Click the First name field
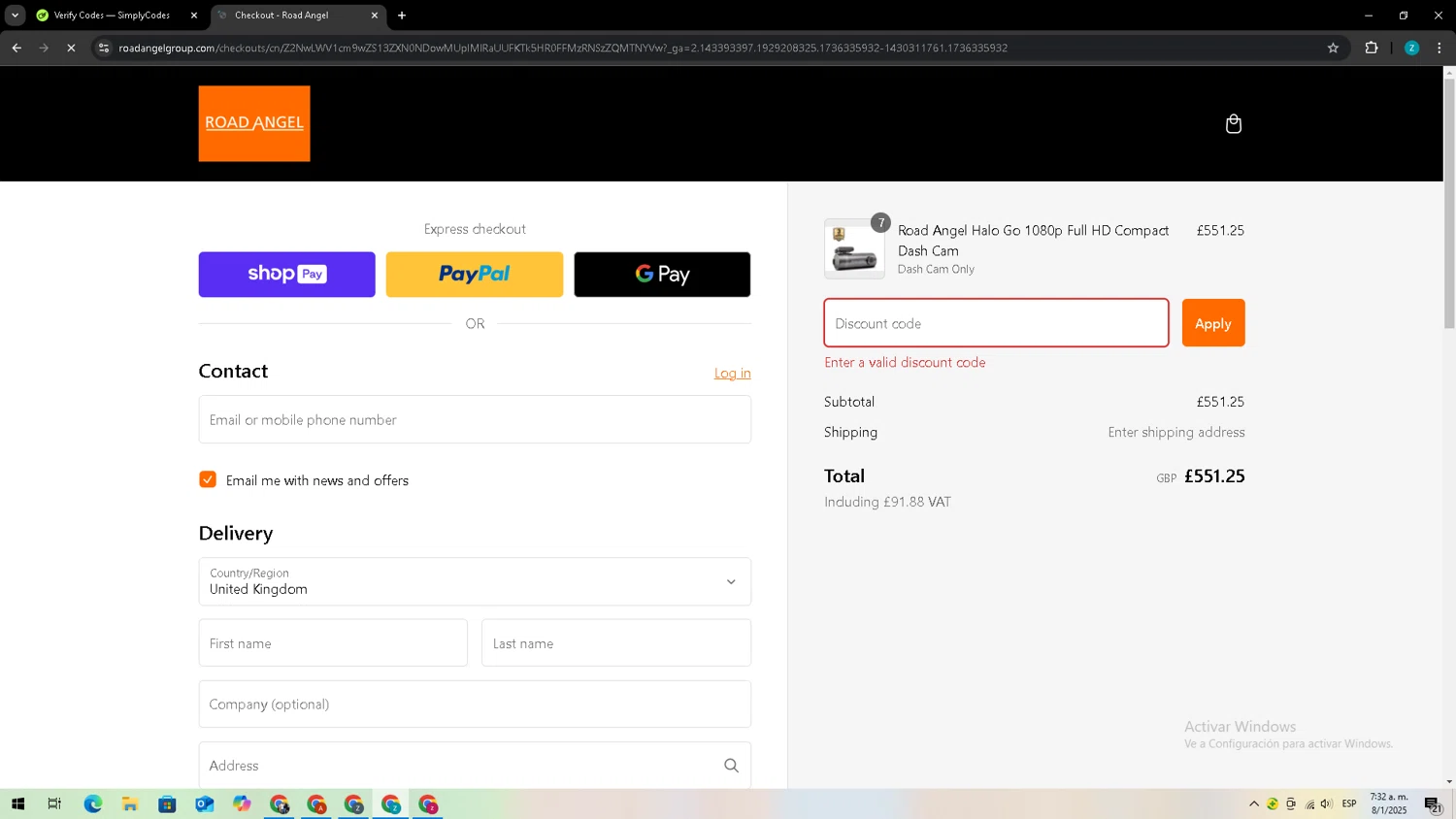Screen dimensions: 1456x819 (333, 642)
